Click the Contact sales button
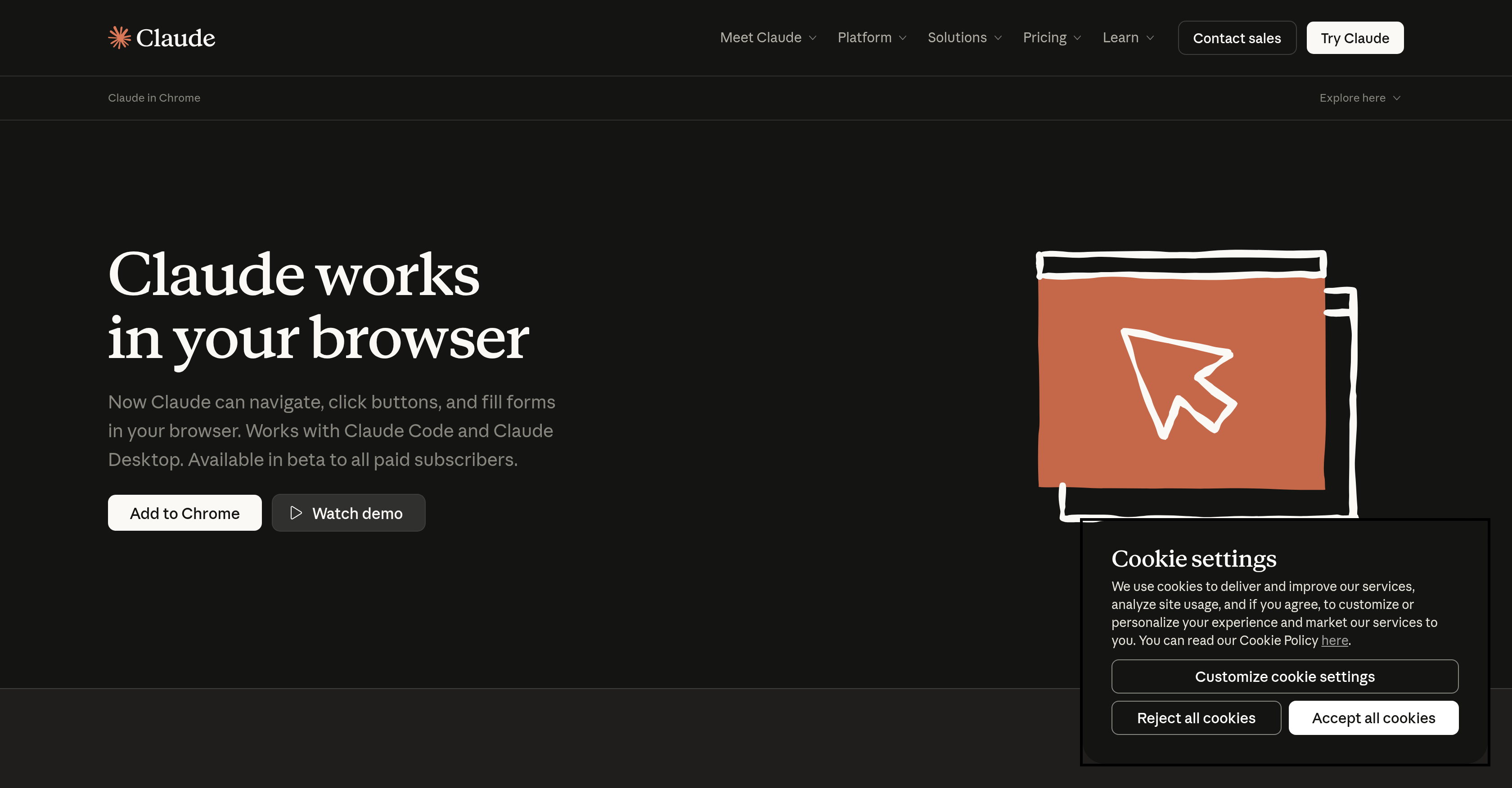1512x788 pixels. point(1237,37)
